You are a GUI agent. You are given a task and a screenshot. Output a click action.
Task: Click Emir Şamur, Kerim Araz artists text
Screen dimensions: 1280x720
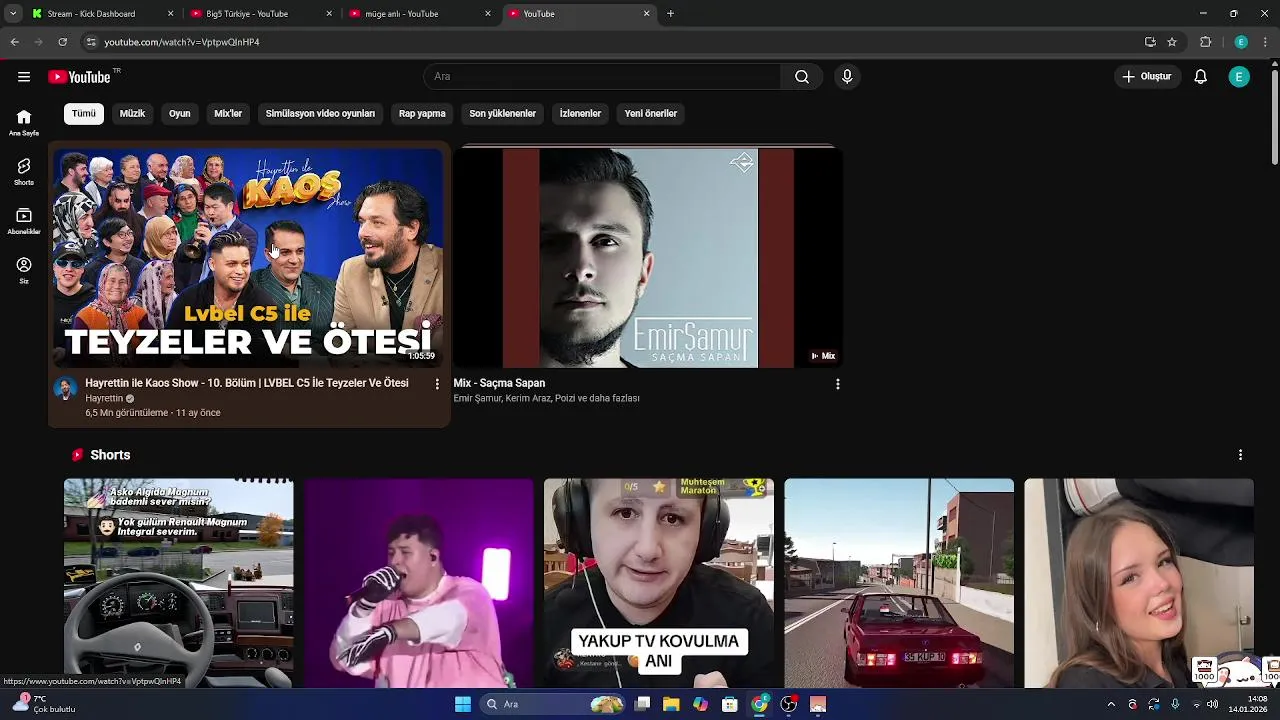[x=546, y=398]
